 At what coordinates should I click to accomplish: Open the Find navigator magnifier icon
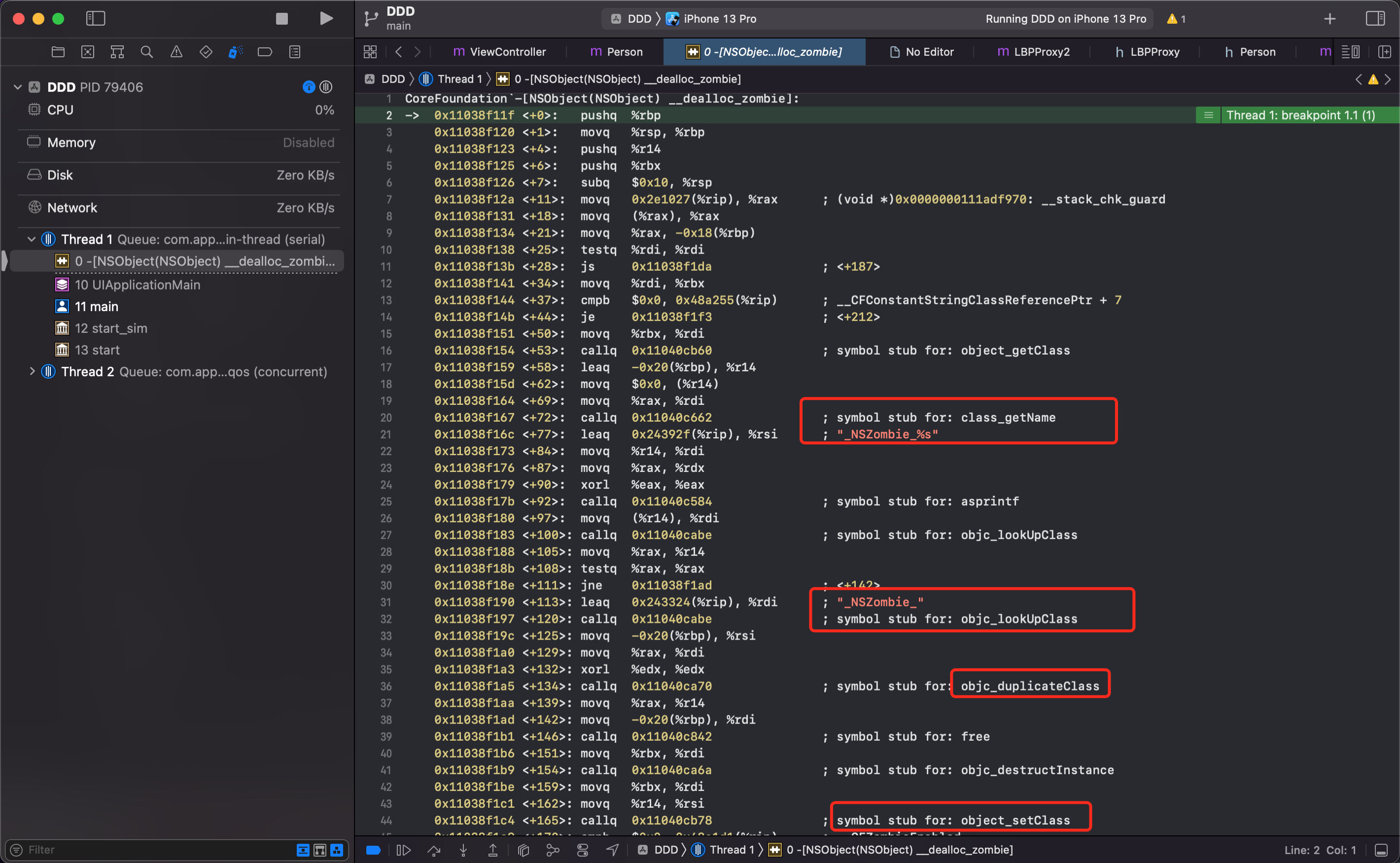(x=146, y=52)
